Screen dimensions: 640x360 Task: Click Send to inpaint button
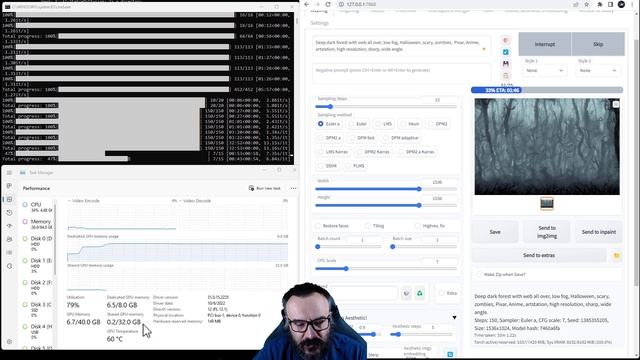pos(599,232)
